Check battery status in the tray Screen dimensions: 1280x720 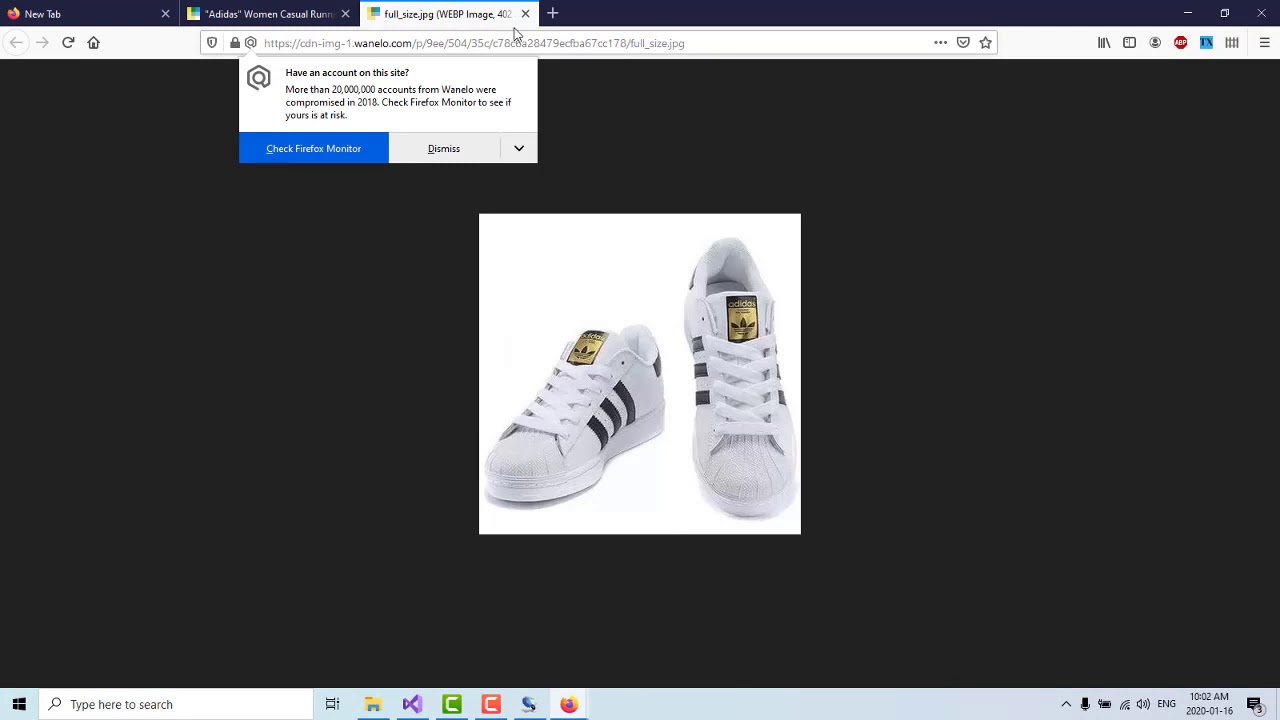[x=1105, y=704]
